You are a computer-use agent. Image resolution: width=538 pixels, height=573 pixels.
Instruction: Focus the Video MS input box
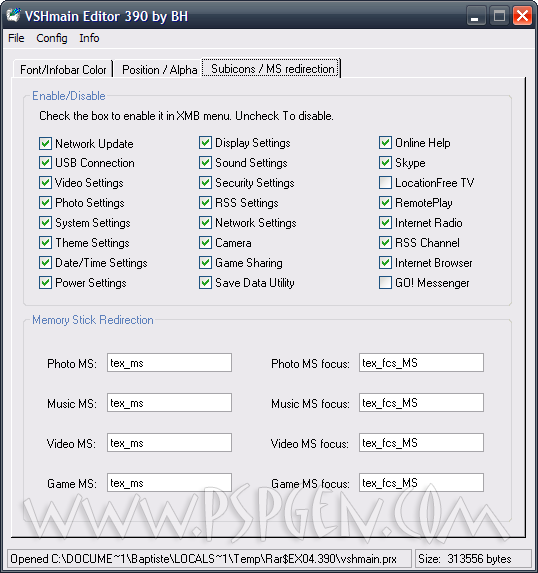[169, 443]
